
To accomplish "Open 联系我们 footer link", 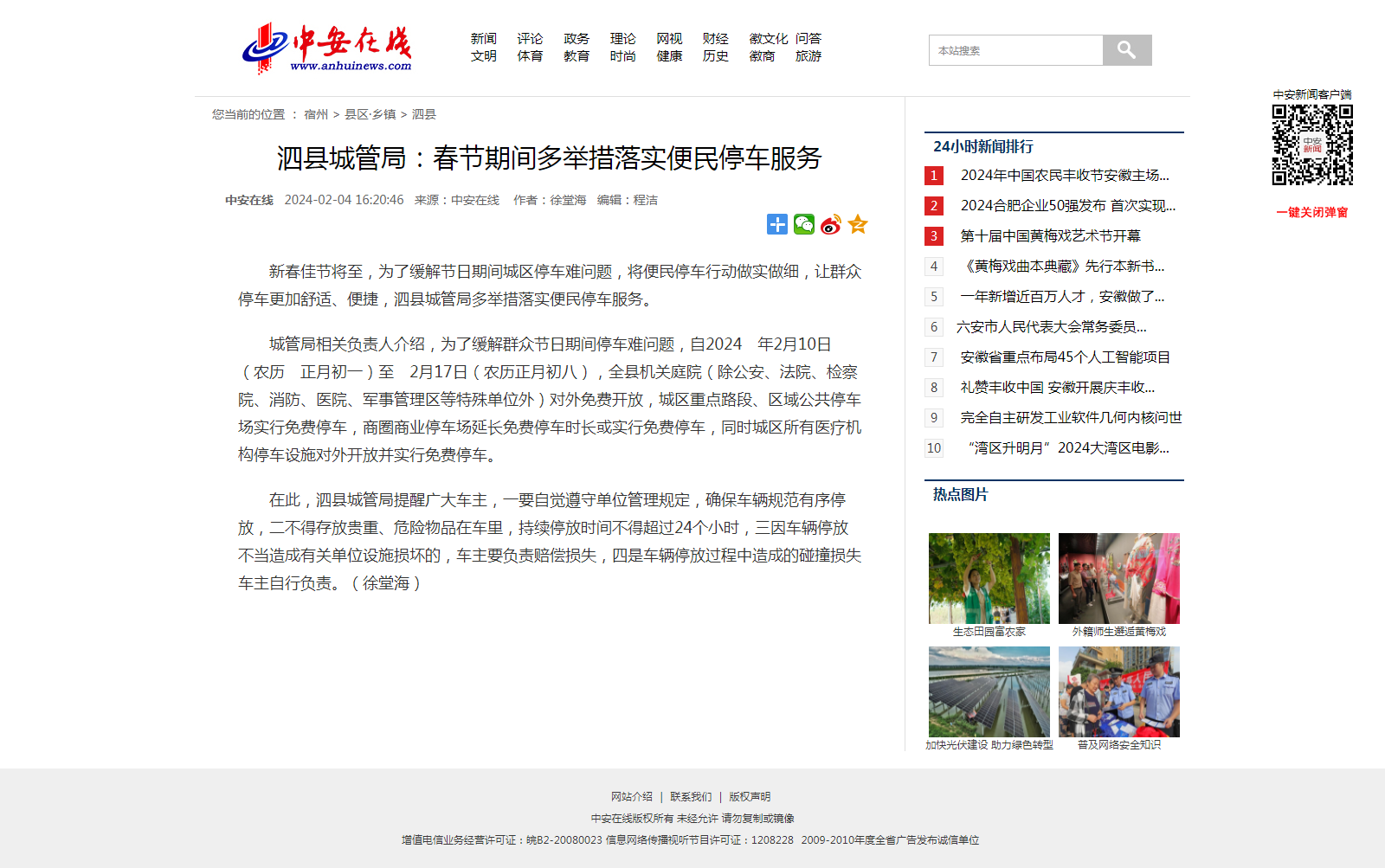I will [691, 797].
